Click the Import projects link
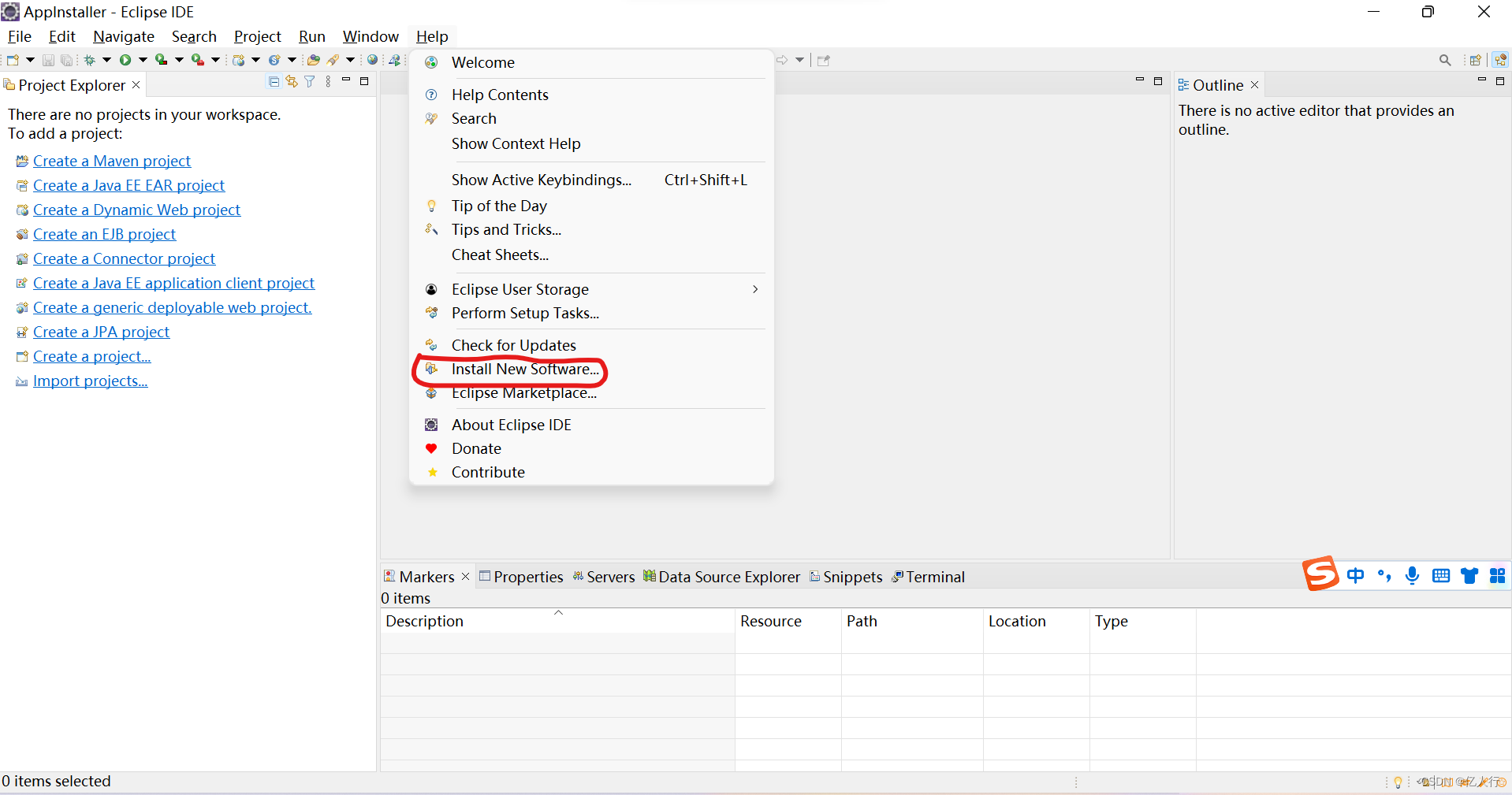 pyautogui.click(x=90, y=381)
